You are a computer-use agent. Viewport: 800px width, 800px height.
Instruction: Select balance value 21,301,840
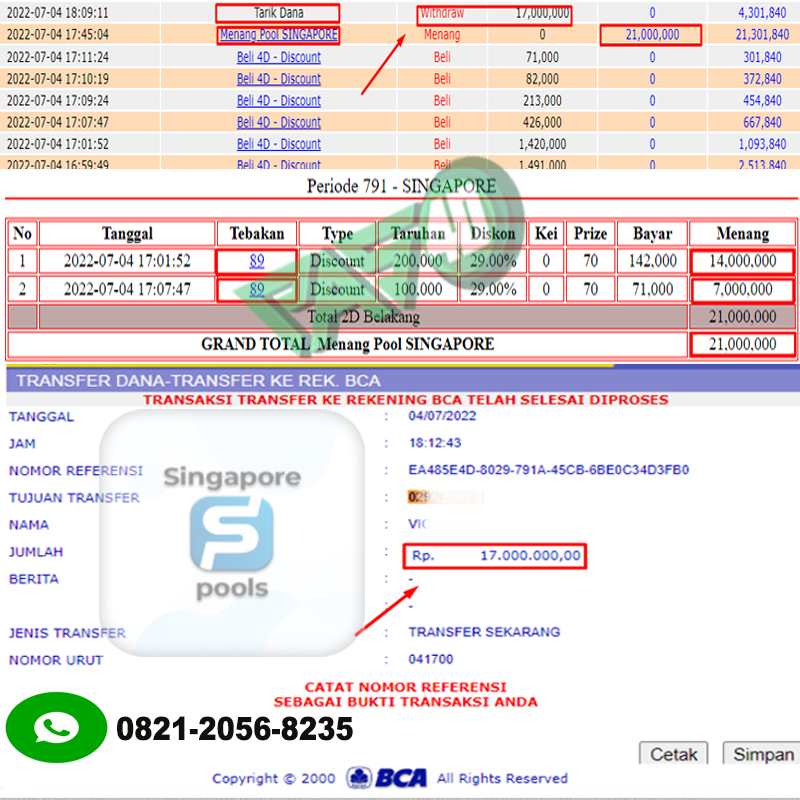pos(762,35)
